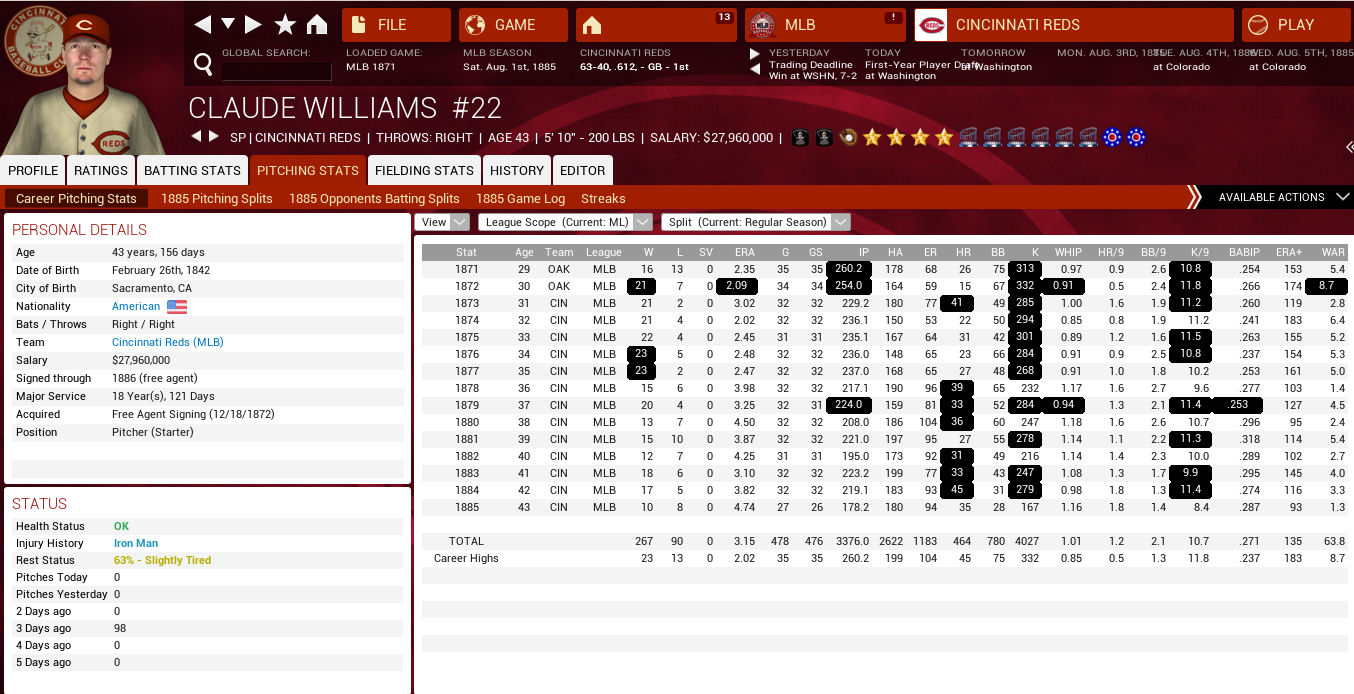The height and width of the screenshot is (694, 1354).
Task: Sort the table by ERA column header
Action: (x=744, y=252)
